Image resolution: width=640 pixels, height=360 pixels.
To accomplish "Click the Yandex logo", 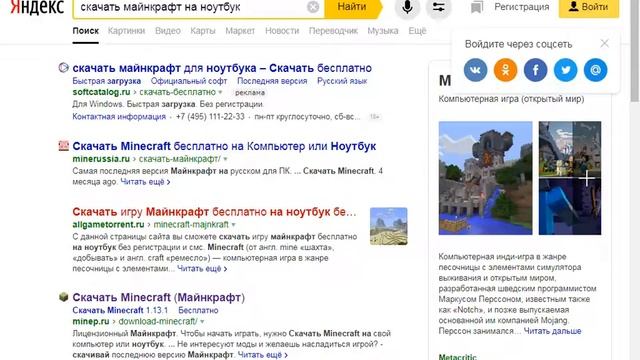I will 37,7.
